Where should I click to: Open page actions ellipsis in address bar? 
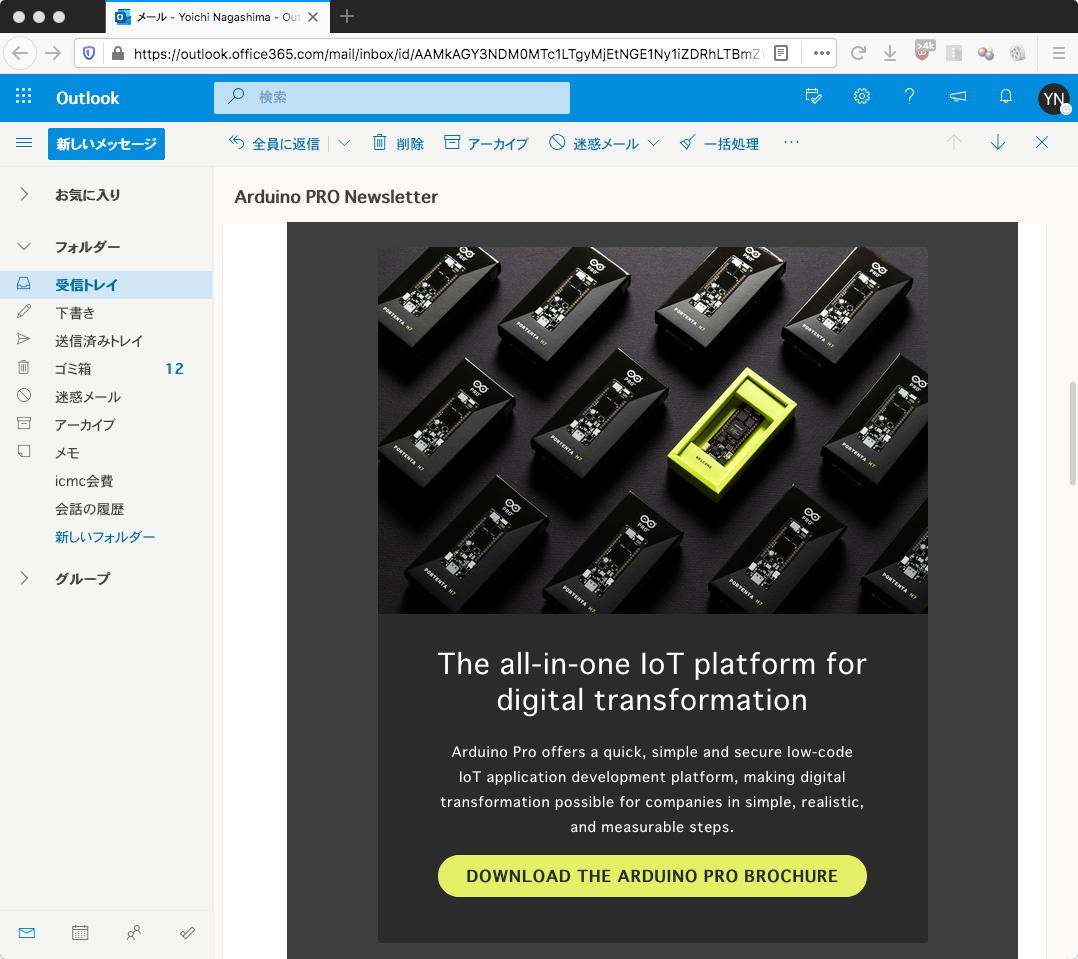coord(822,53)
